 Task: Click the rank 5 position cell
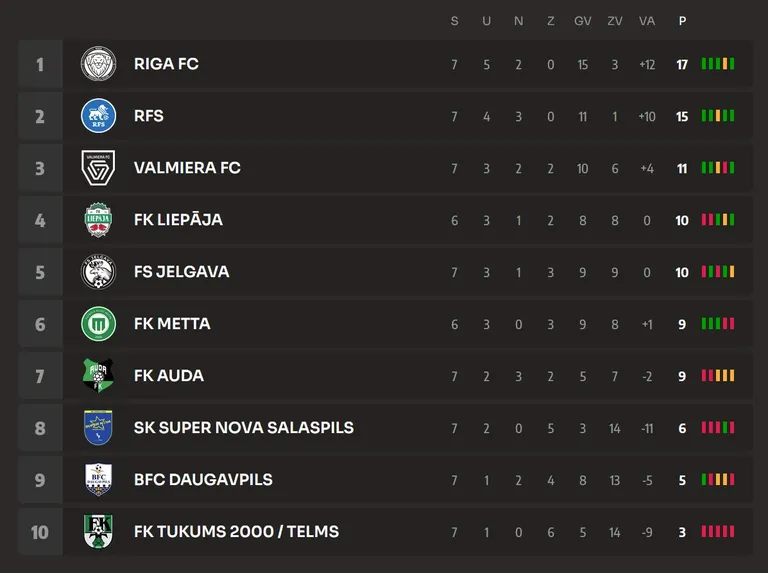tap(40, 272)
